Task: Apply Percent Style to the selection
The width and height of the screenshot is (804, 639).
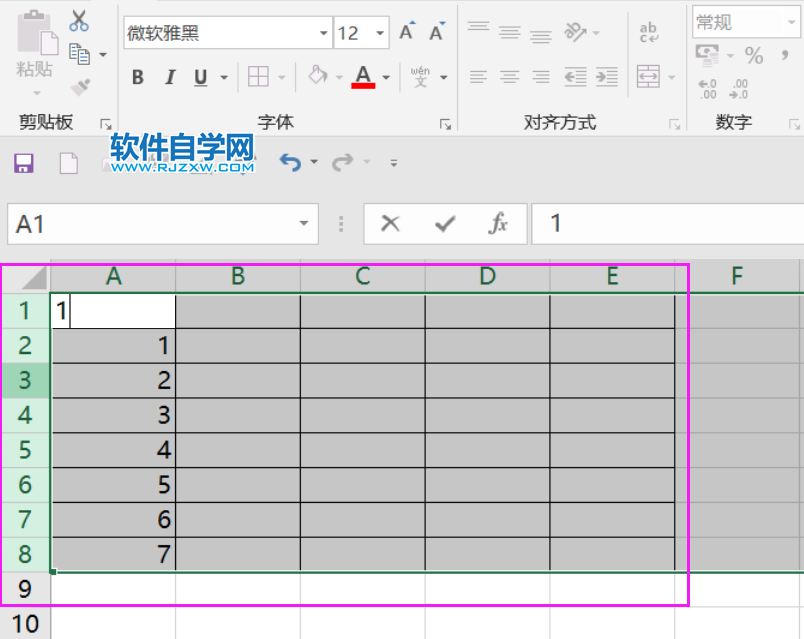Action: (x=754, y=55)
